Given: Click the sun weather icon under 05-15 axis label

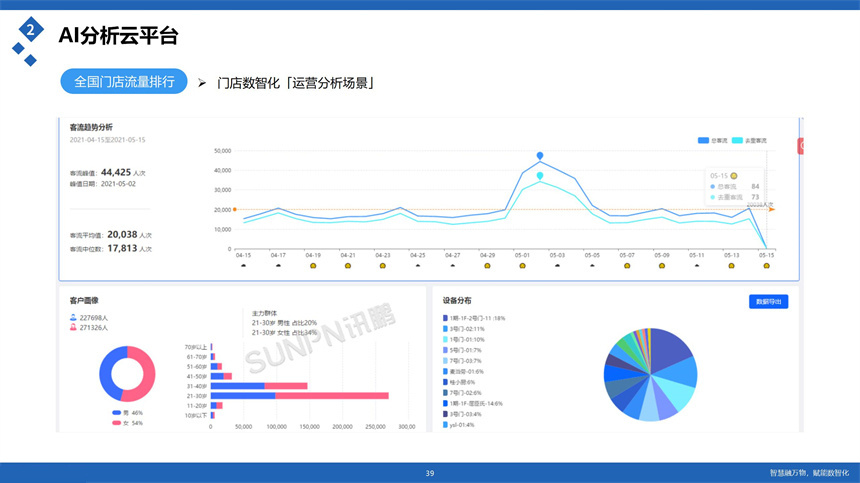Looking at the screenshot, I should tap(767, 266).
